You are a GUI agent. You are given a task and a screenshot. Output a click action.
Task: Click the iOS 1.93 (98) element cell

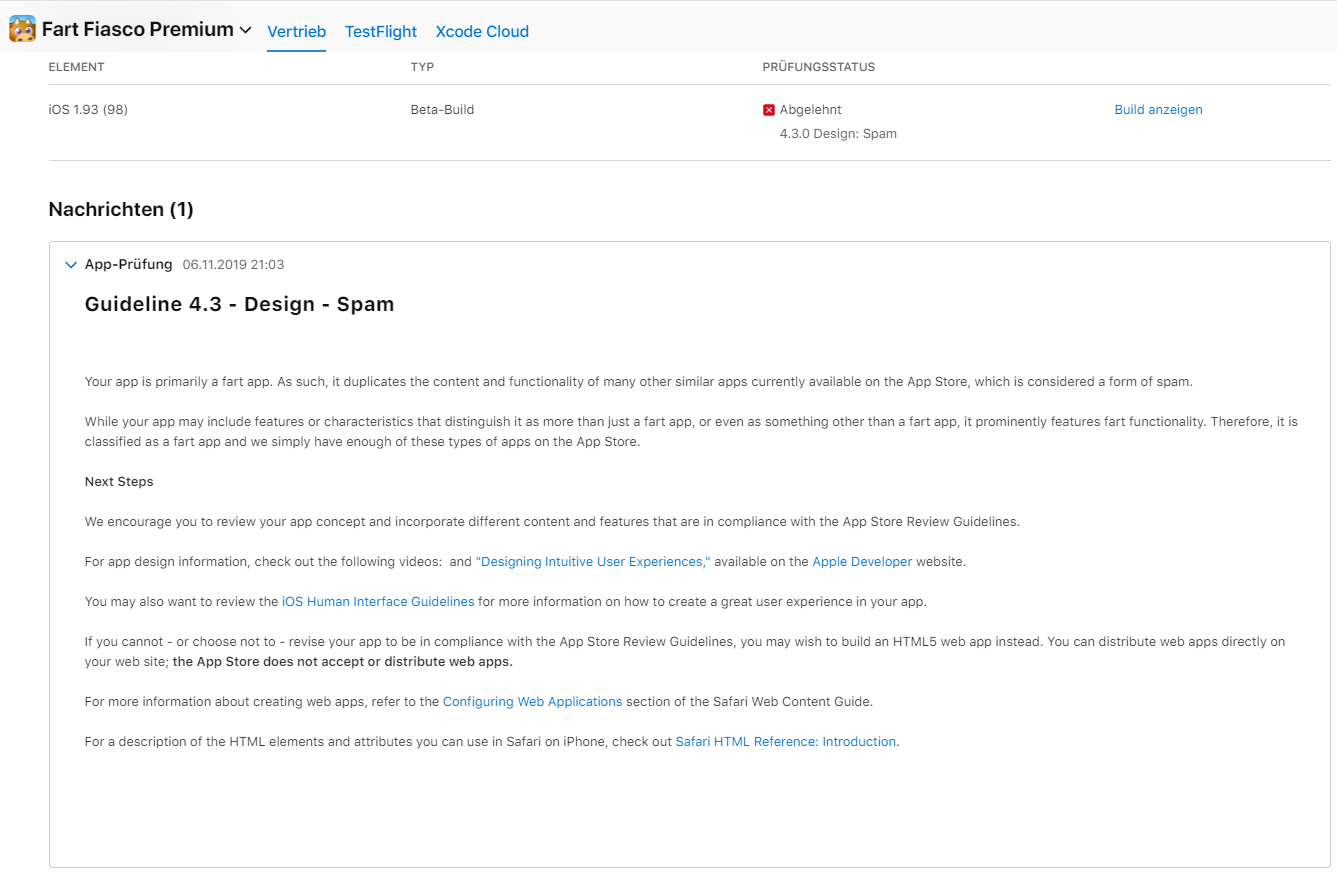click(88, 110)
